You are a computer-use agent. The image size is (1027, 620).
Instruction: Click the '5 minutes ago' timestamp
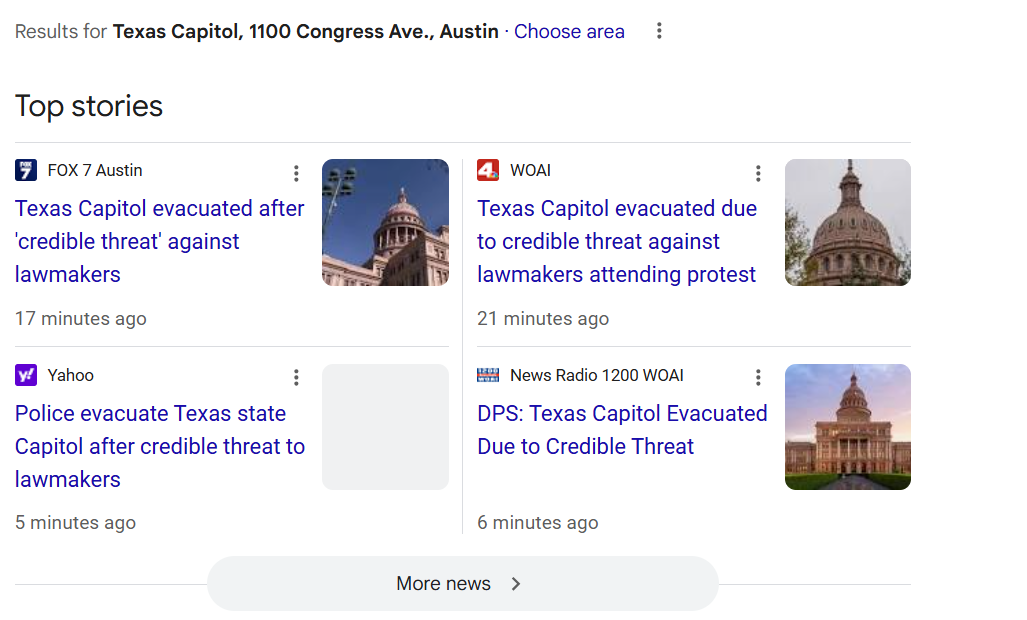[75, 523]
